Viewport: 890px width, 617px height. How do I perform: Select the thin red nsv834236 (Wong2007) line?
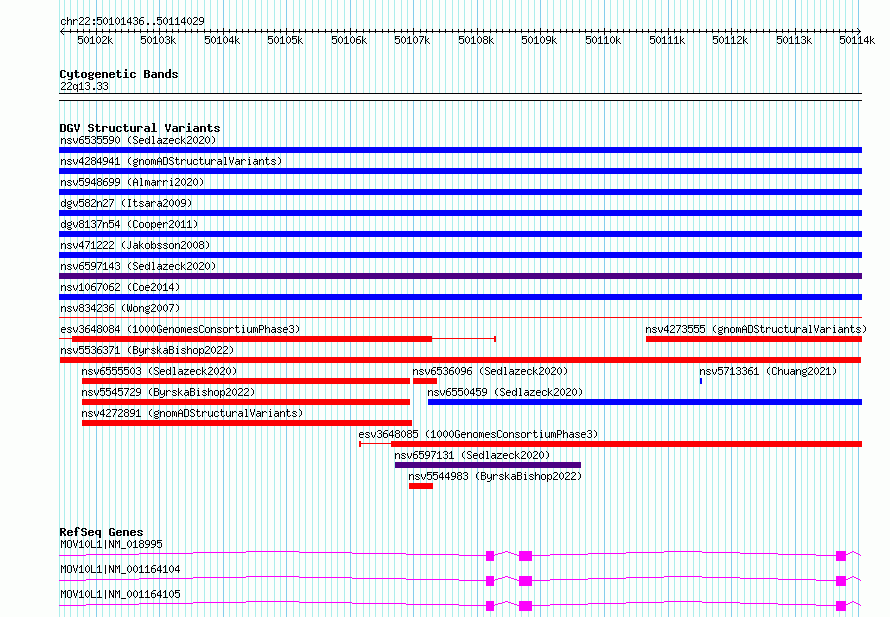(x=460, y=318)
